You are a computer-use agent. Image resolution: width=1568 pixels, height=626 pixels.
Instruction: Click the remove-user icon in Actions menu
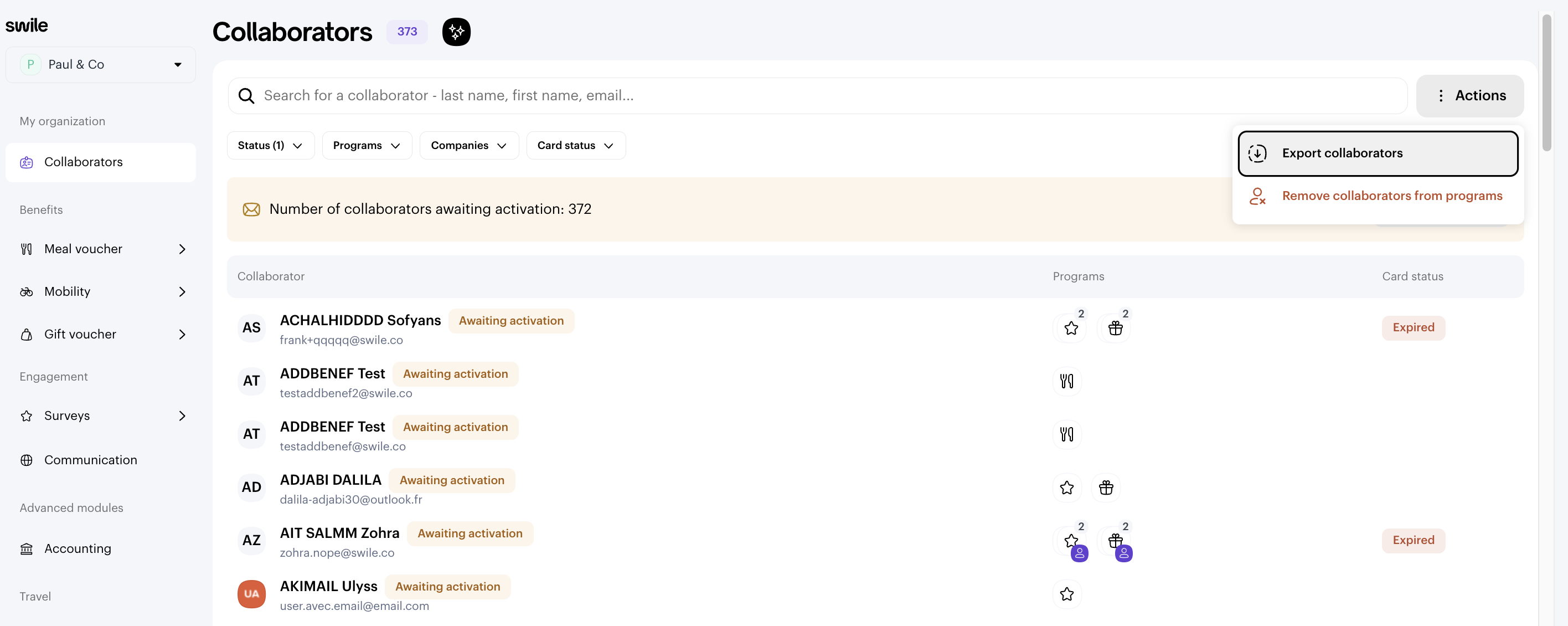click(1257, 196)
